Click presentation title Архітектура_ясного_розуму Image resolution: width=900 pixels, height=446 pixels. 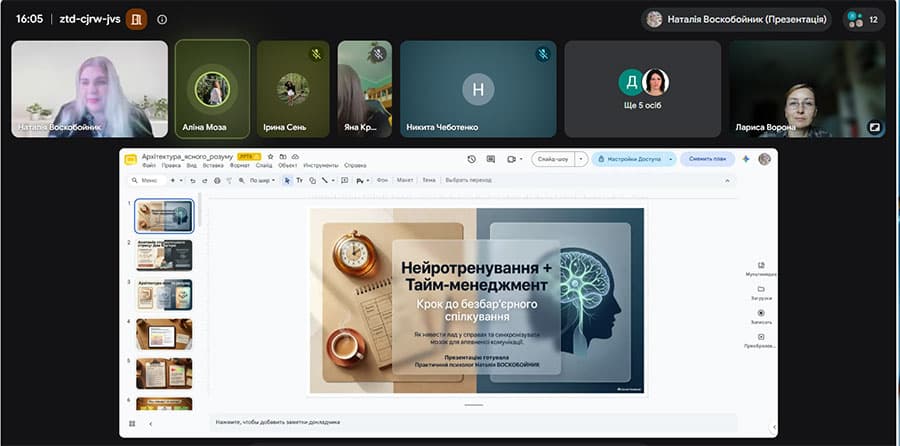(x=187, y=156)
